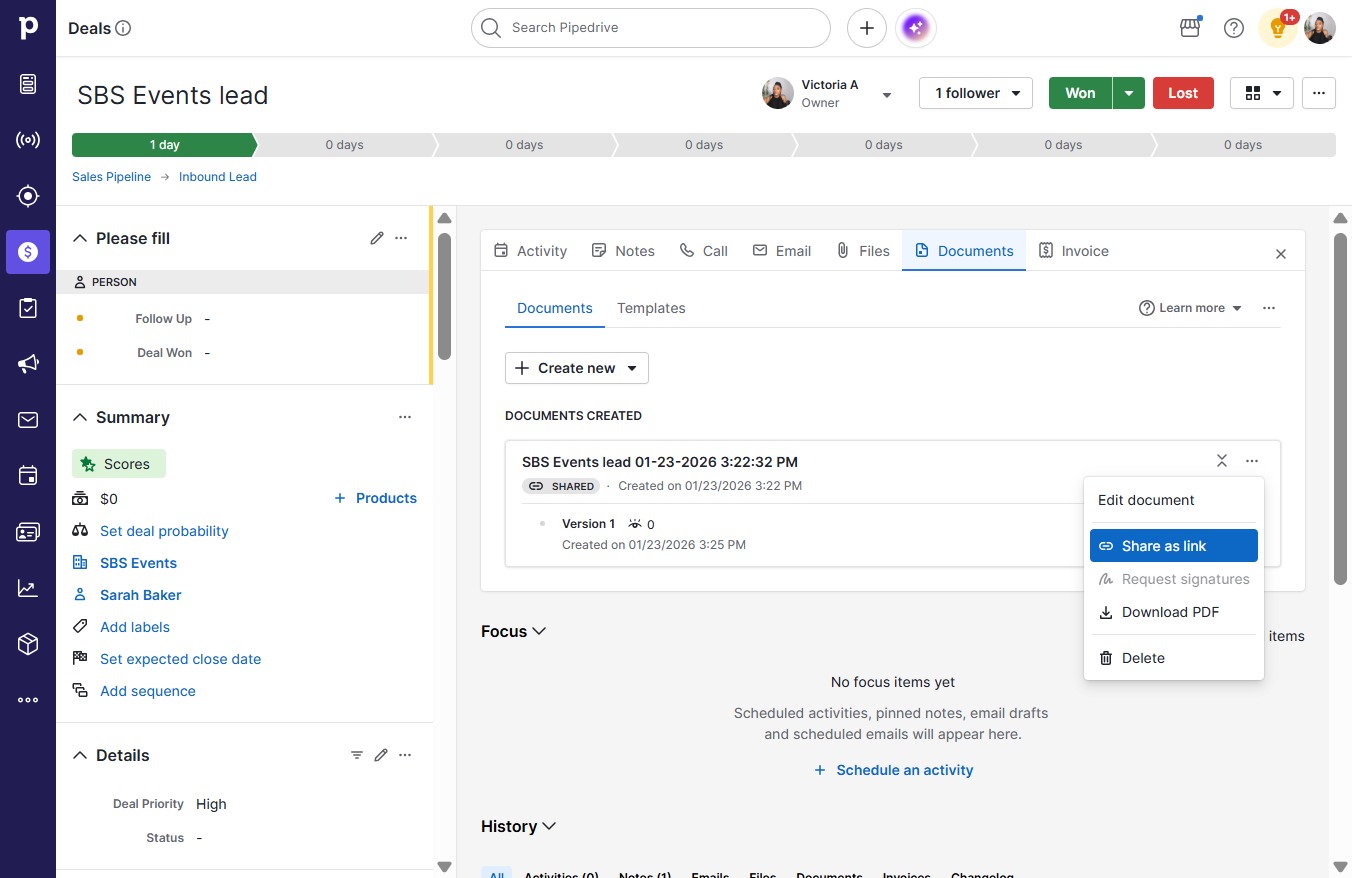Screen dimensions: 1352x878
Task: Open the 1 follower dropdown
Action: pyautogui.click(x=976, y=93)
